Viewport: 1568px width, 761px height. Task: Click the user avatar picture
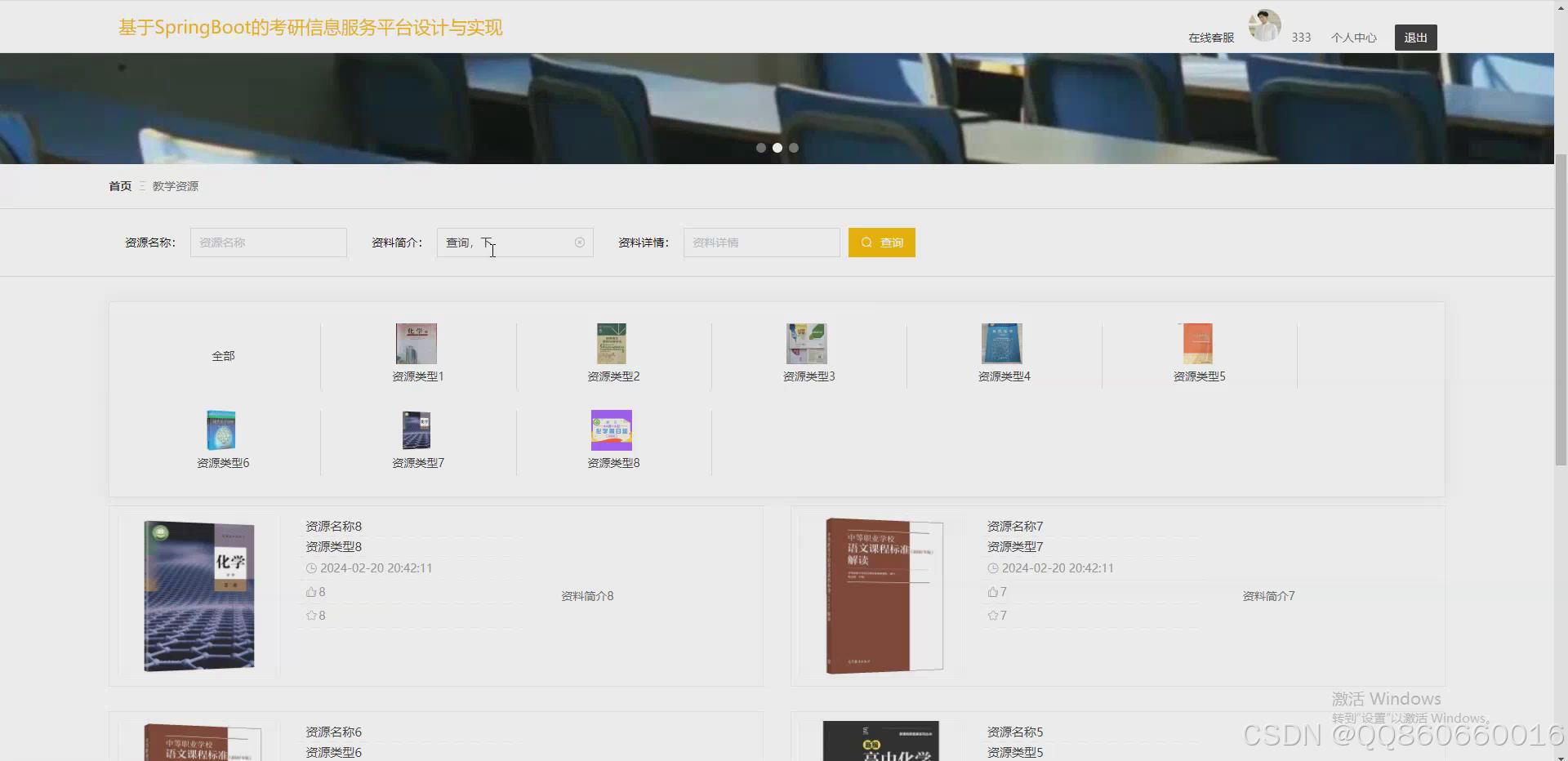(x=1264, y=25)
